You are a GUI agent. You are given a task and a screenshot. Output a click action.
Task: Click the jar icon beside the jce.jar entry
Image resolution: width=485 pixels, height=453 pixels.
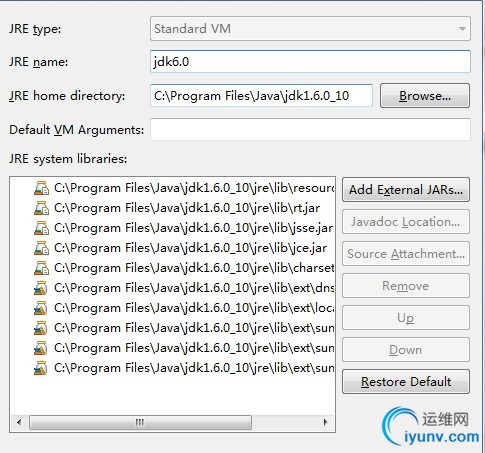tap(41, 248)
